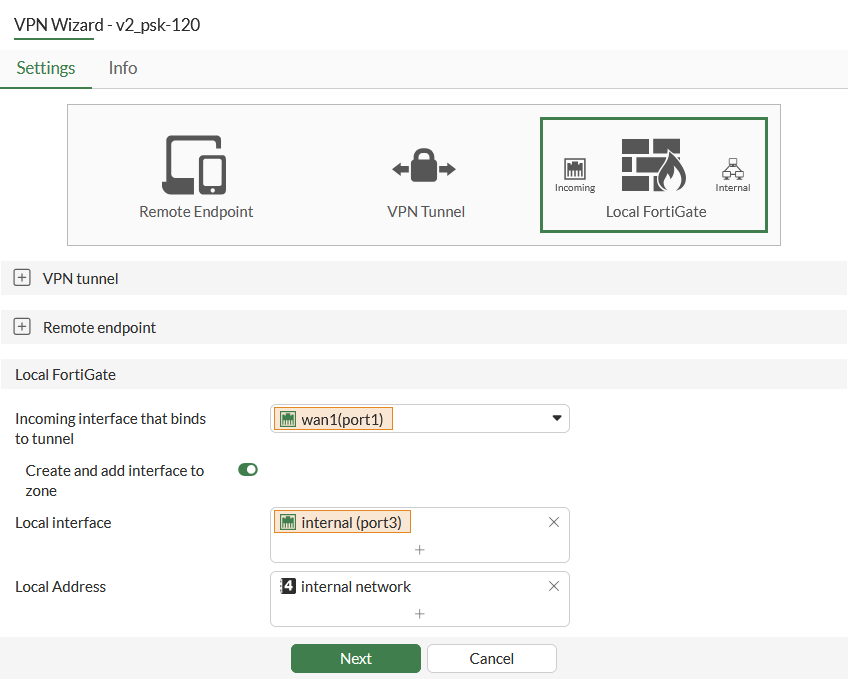Add another local address with plus
The width and height of the screenshot is (848, 679).
(420, 614)
